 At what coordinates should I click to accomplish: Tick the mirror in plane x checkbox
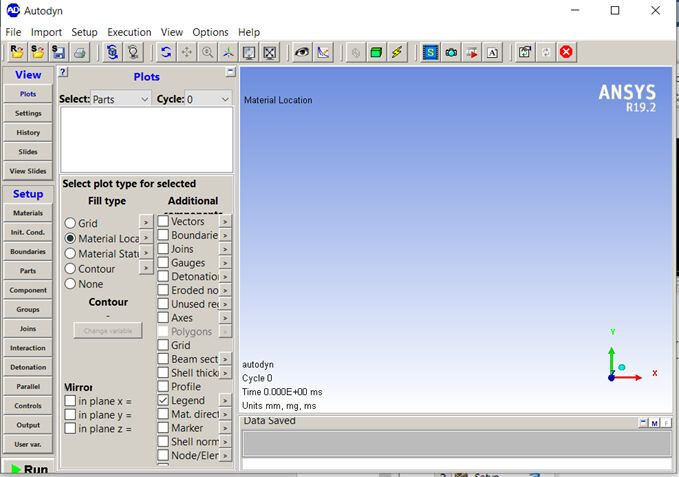pyautogui.click(x=70, y=401)
